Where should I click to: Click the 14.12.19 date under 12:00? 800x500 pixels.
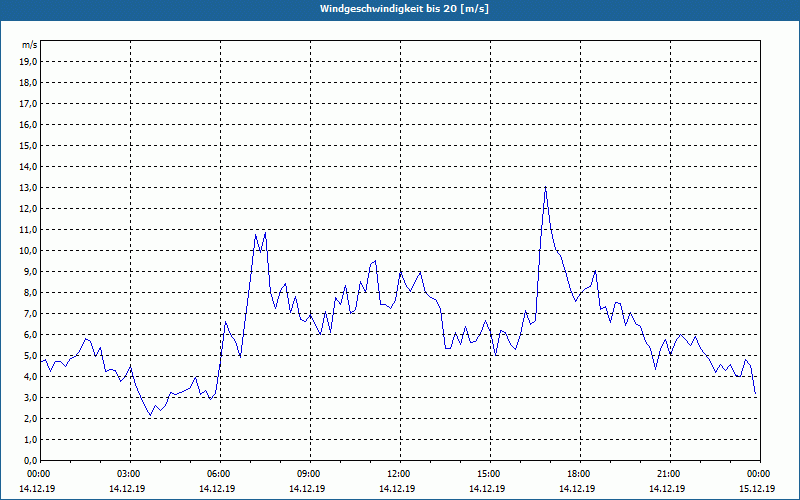(397, 488)
